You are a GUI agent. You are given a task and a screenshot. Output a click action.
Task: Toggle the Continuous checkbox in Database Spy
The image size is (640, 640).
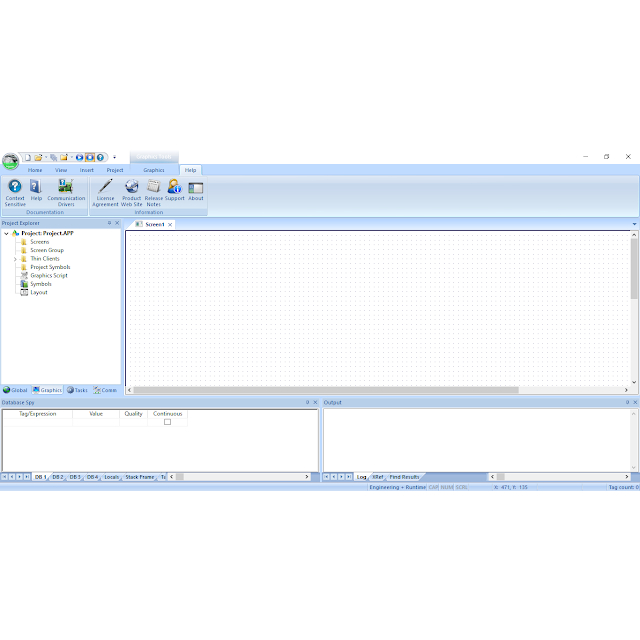(x=167, y=422)
